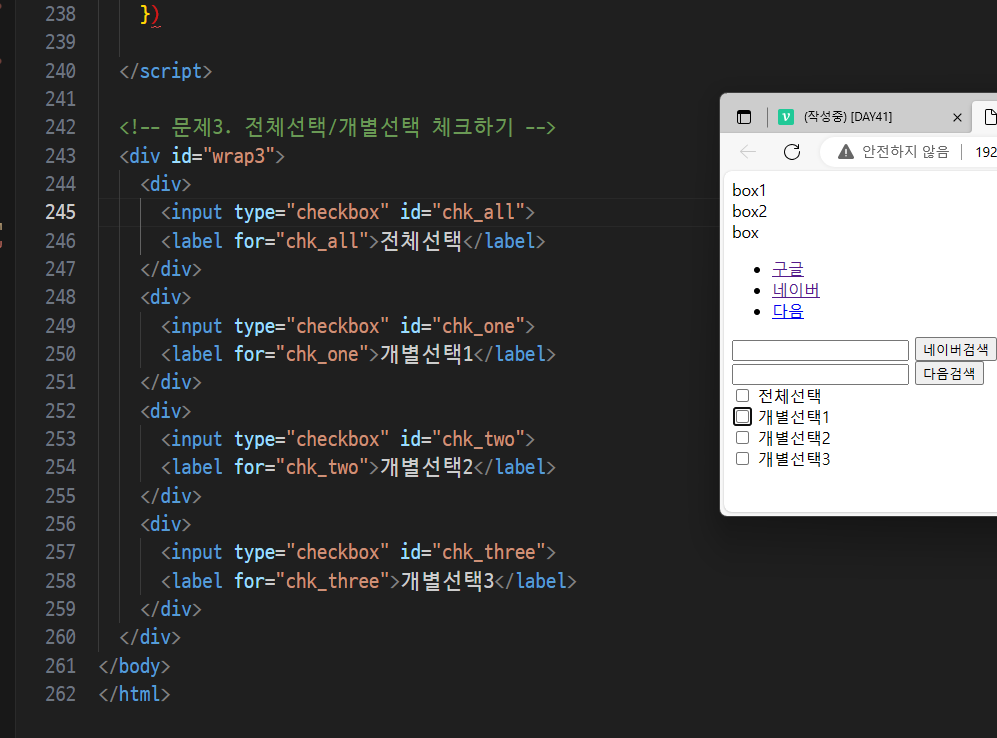This screenshot has height=738, width=997.
Task: Click the 다음검색 button
Action: click(x=949, y=373)
